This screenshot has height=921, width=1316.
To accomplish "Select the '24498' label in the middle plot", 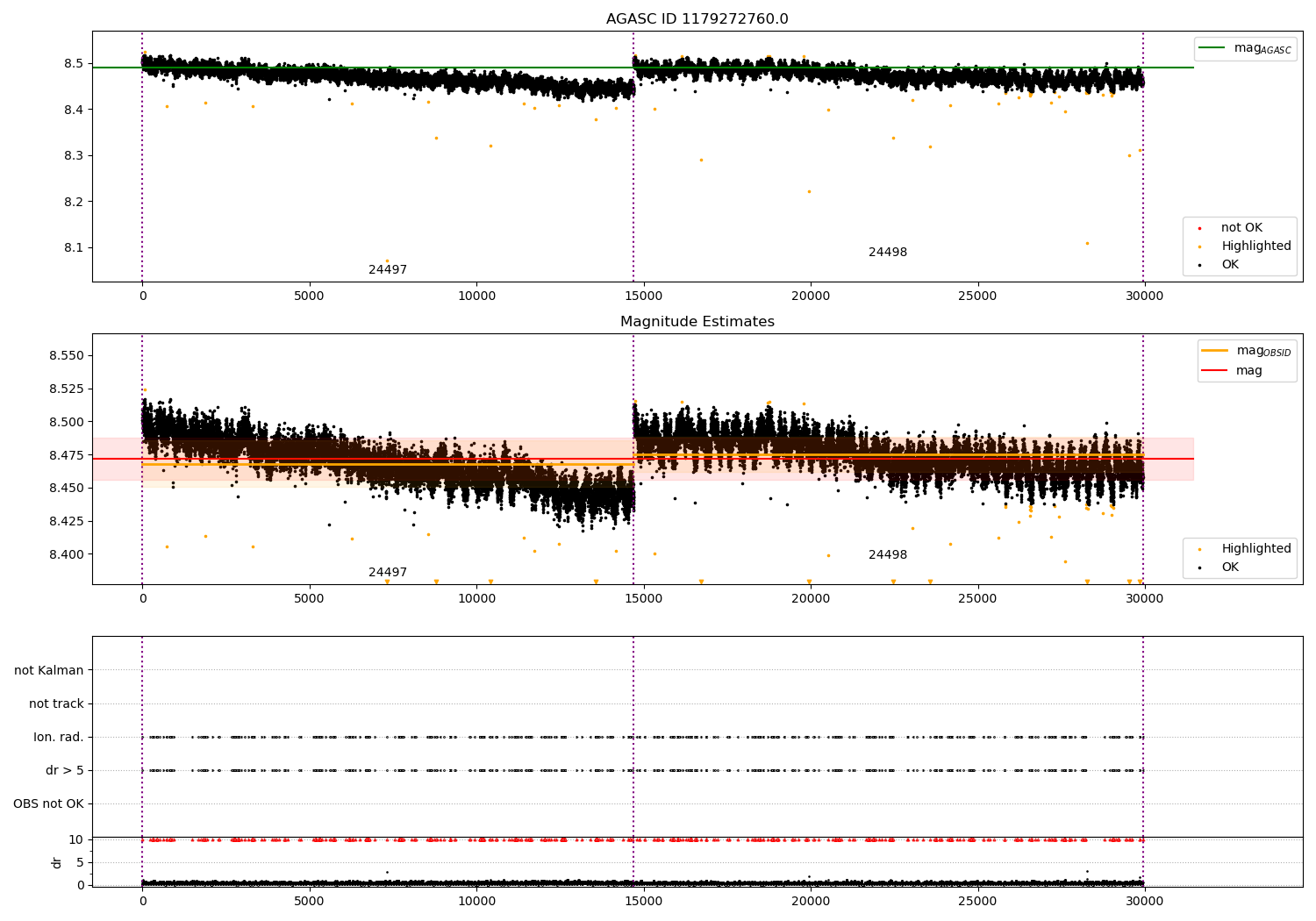I will (x=888, y=555).
